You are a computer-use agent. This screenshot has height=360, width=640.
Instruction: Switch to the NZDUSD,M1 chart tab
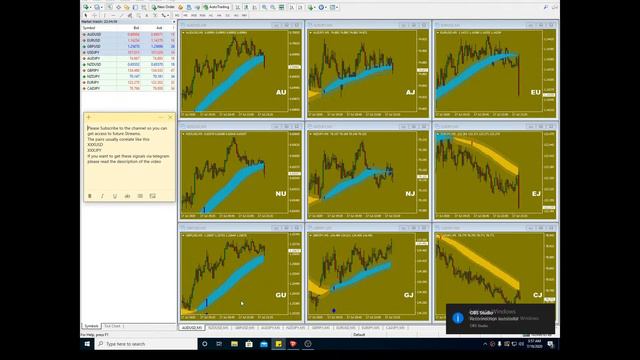point(218,328)
